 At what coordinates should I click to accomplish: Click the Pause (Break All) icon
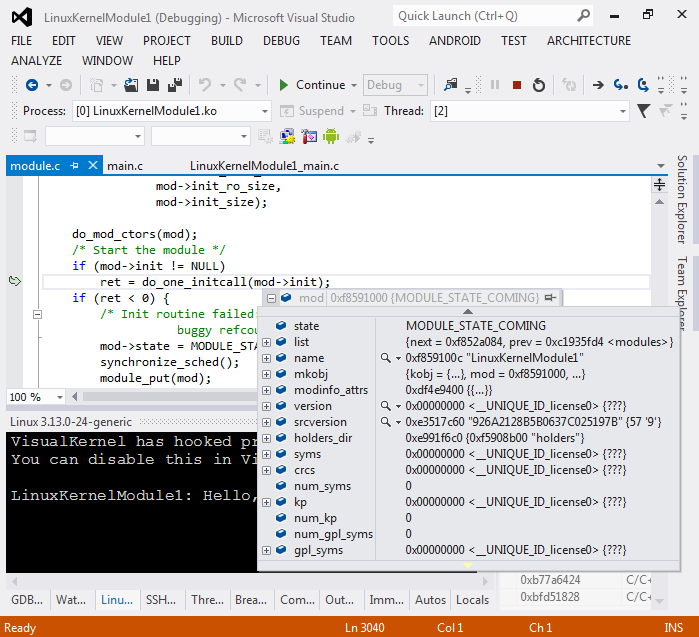pos(495,85)
